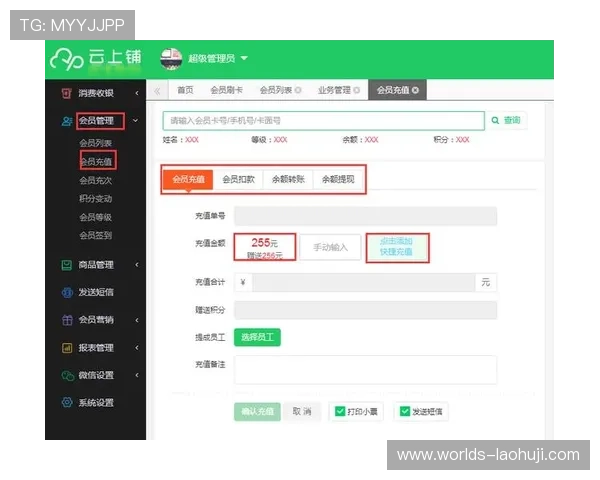Toggle the 发送短信 checkbox

pos(404,411)
